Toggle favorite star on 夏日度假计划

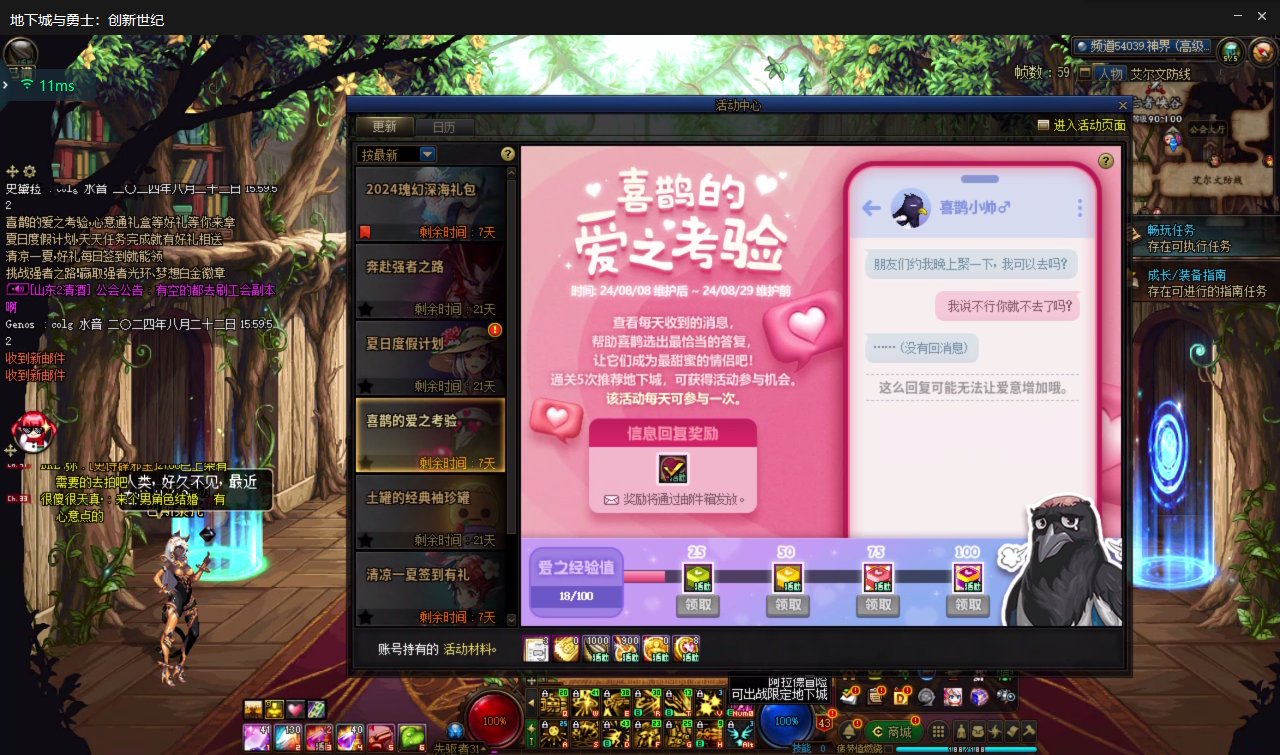click(x=366, y=386)
